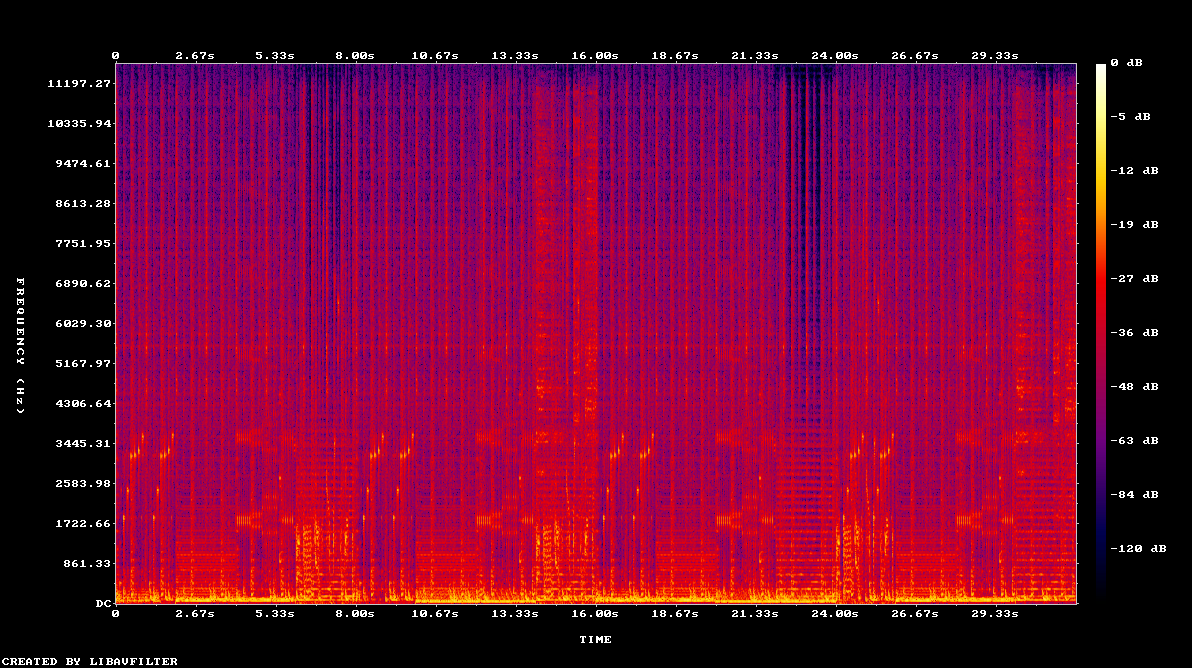The width and height of the screenshot is (1192, 668).
Task: Click the -27 dB legend label
Action: coord(1134,279)
